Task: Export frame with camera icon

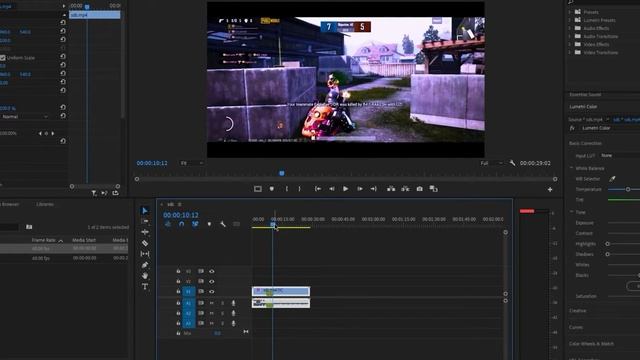Action: pyautogui.click(x=419, y=189)
